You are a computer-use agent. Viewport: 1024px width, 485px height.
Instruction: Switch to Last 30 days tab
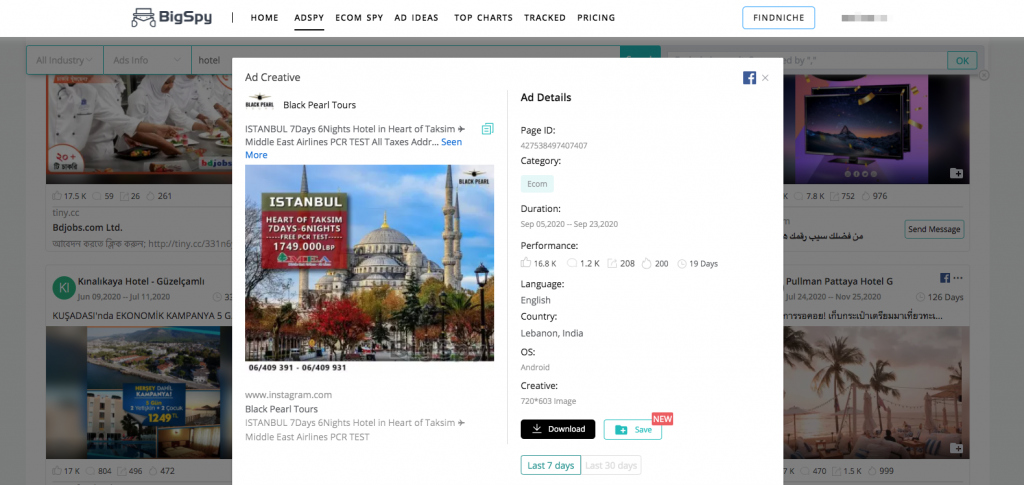coord(611,465)
